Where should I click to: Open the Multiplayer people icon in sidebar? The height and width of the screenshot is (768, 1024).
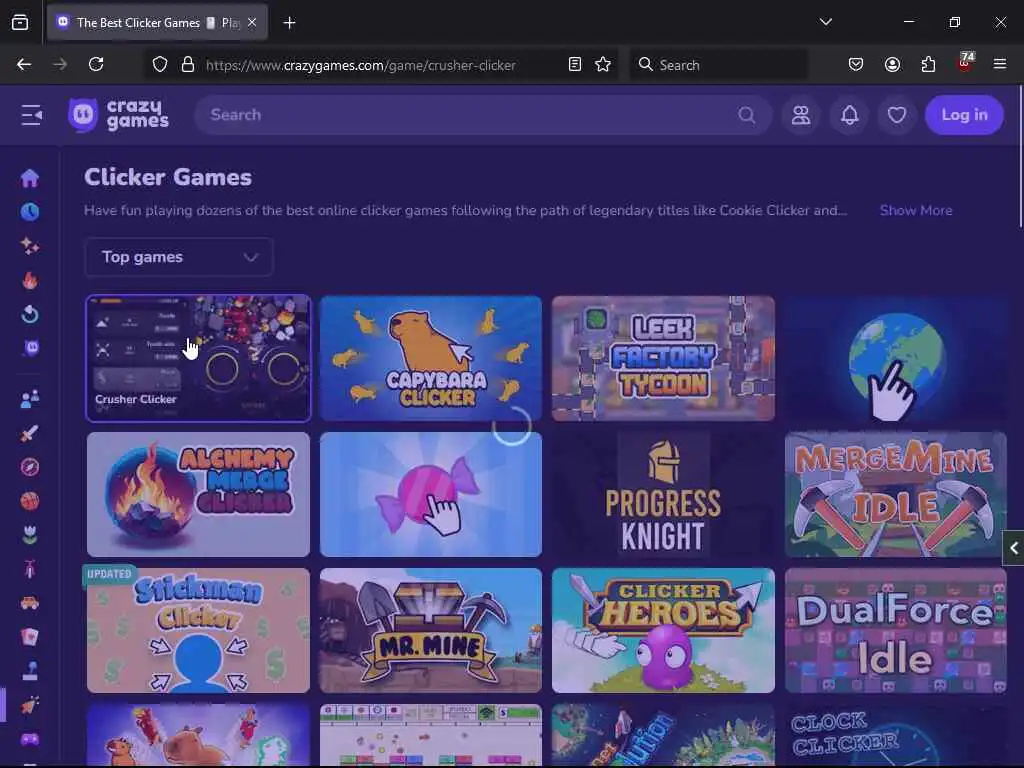[29, 398]
